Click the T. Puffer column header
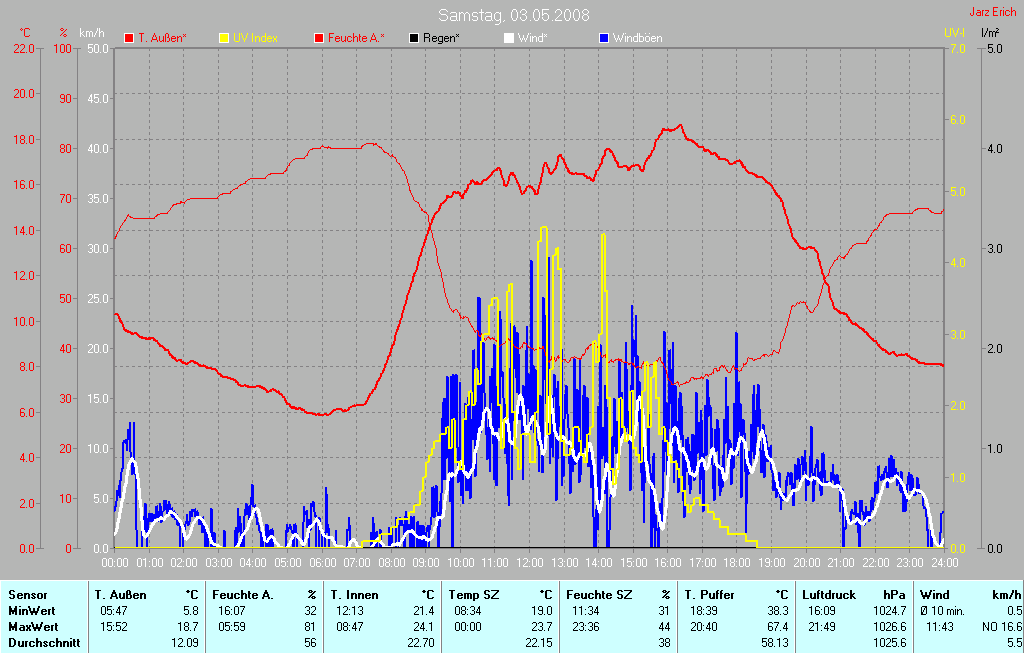Image resolution: width=1024 pixels, height=653 pixels. point(709,595)
